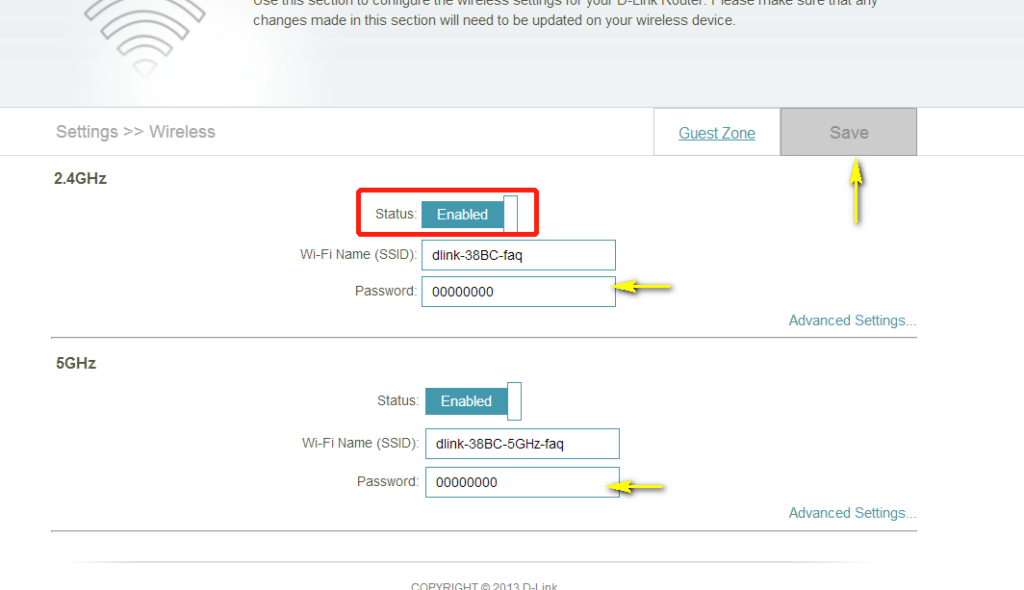This screenshot has width=1024, height=590.
Task: Edit the 5GHz Wi-Fi Name field dlink-38BC-5GHz-faq
Action: click(x=522, y=444)
